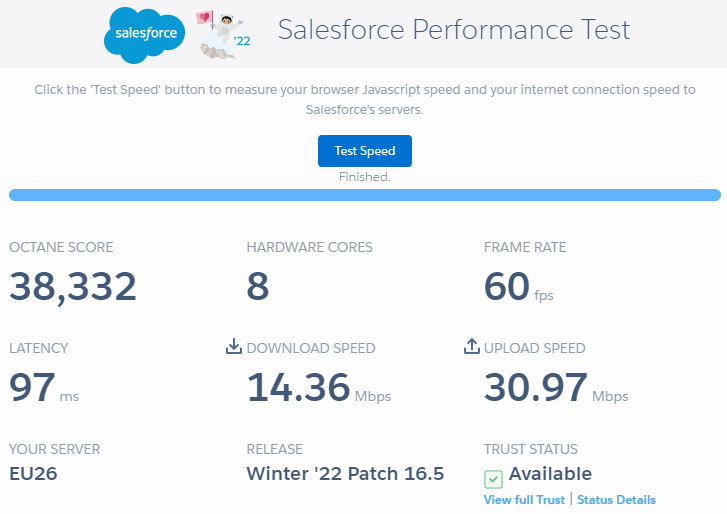Click the ms unit next to latency
The width and height of the screenshot is (727, 514).
click(x=69, y=397)
